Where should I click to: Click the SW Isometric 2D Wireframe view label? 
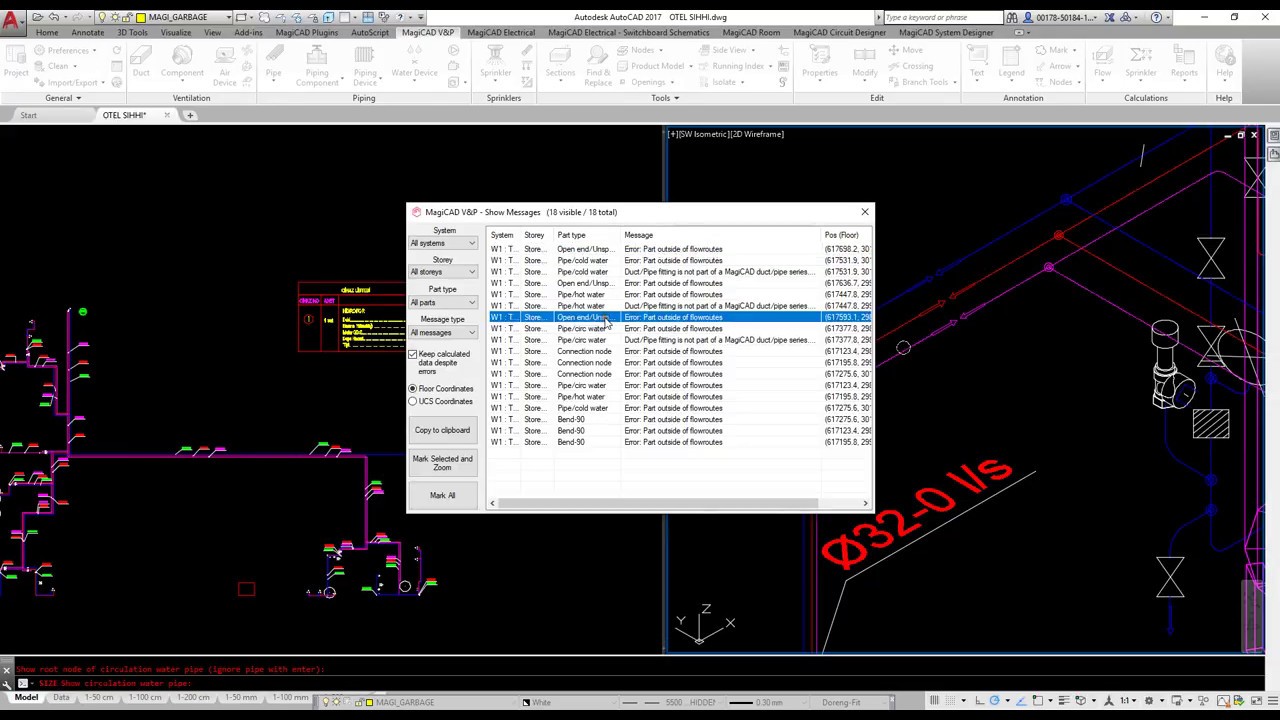click(727, 134)
